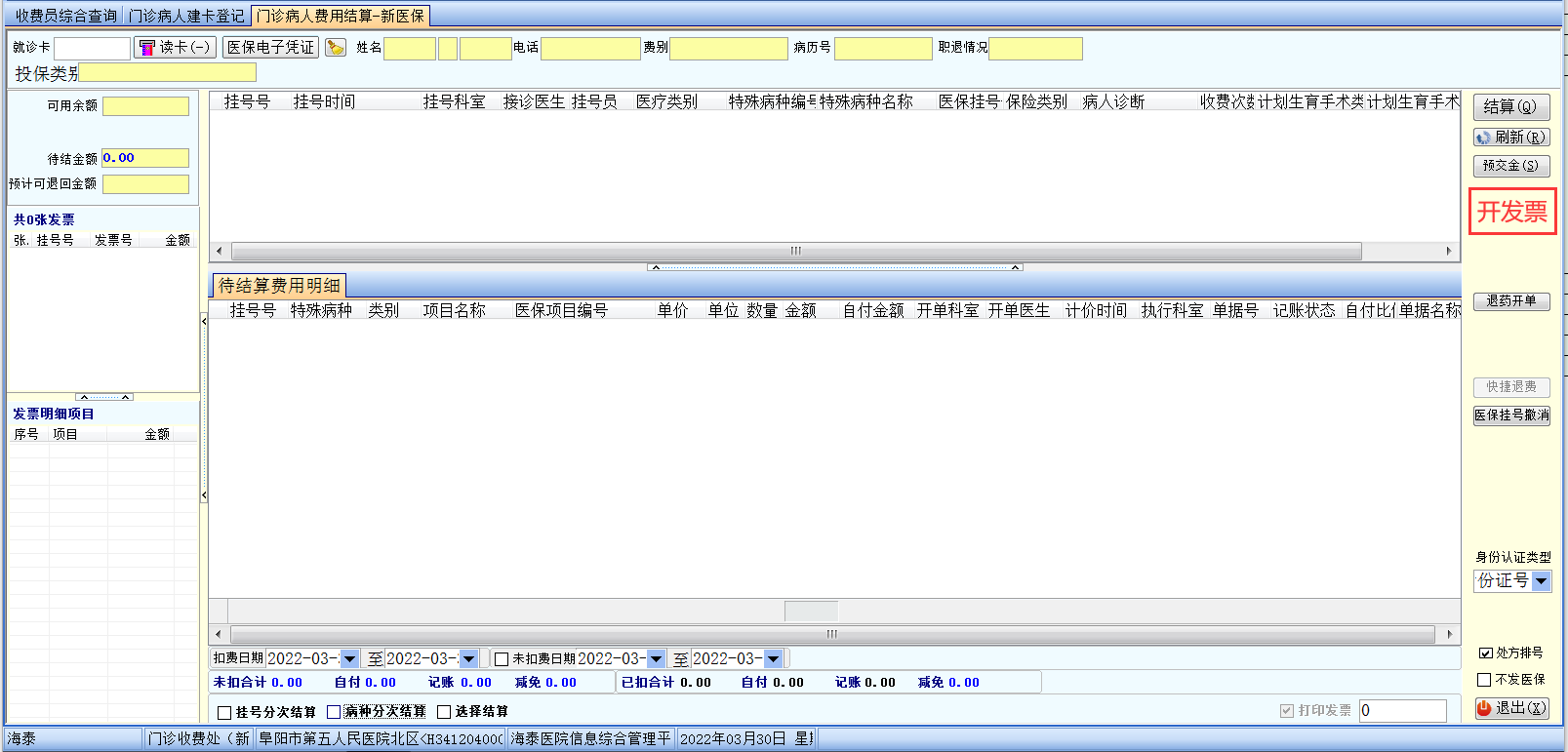Open 身份认证类型 dropdown
Viewport: 1568px width, 752px height.
coord(1541,581)
